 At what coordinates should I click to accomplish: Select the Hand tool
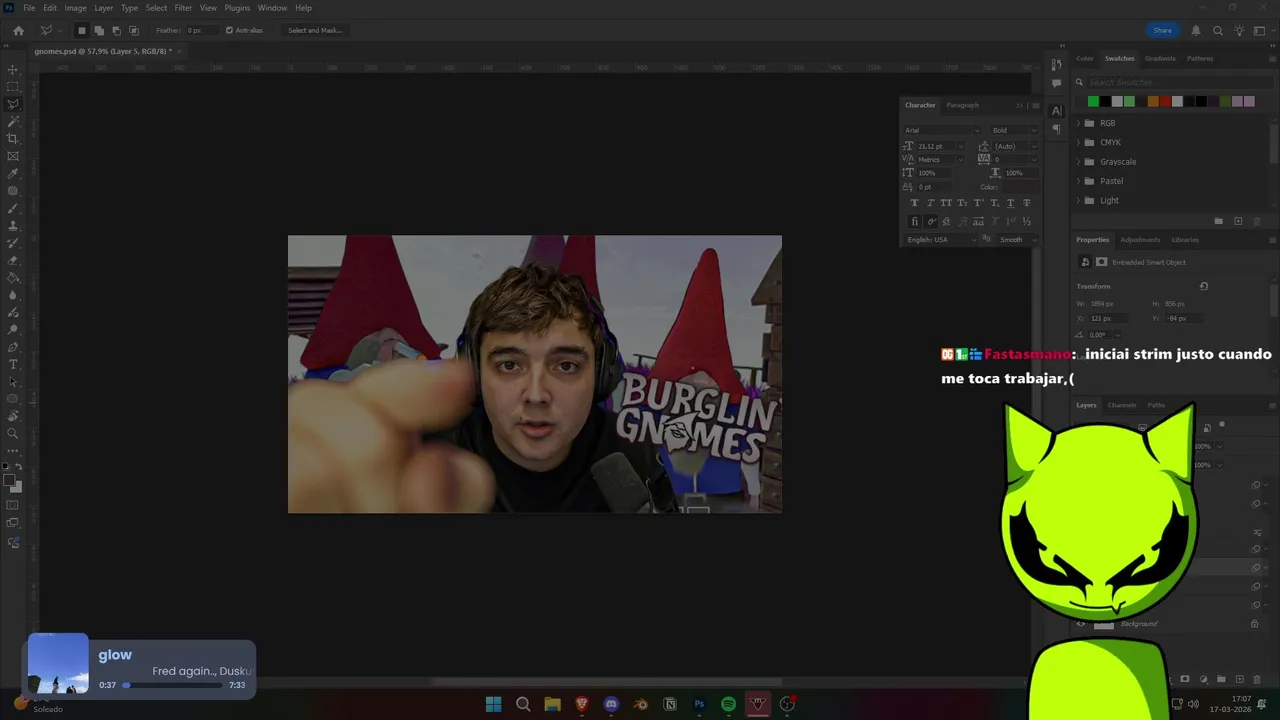[x=13, y=416]
